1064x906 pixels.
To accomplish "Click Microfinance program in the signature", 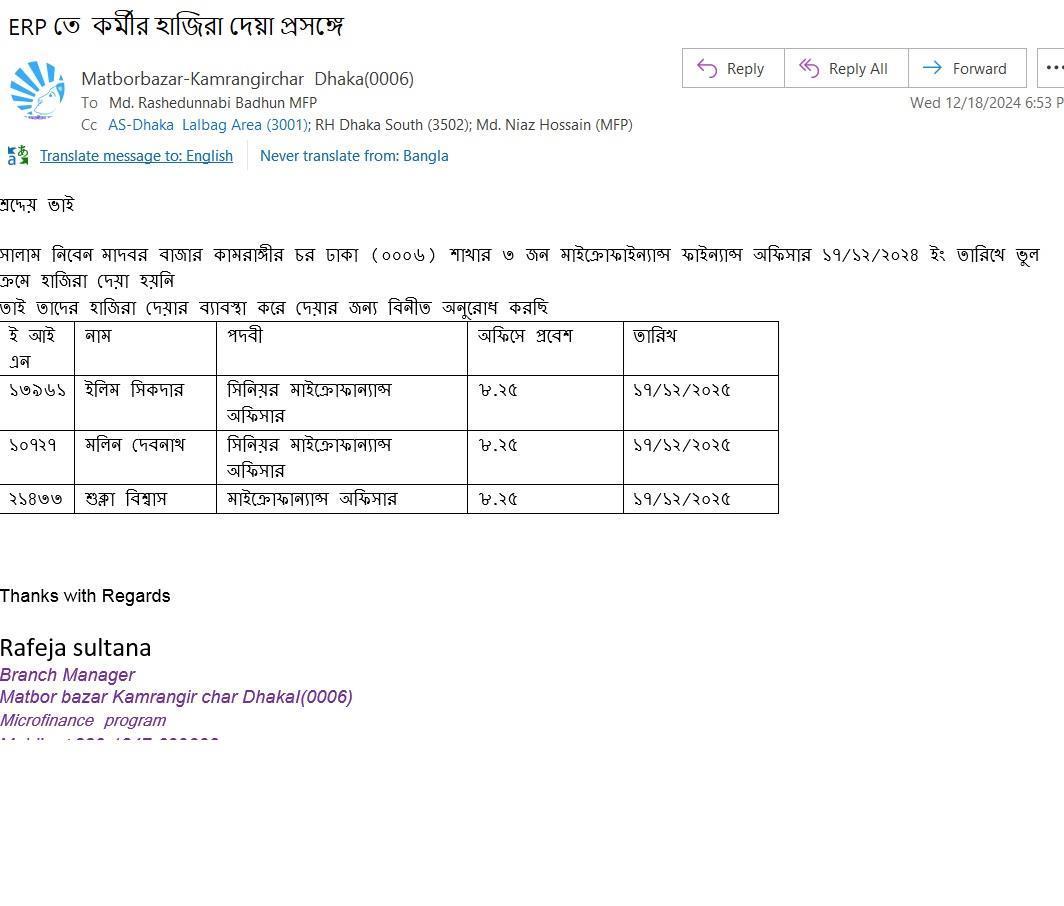I will 83,720.
